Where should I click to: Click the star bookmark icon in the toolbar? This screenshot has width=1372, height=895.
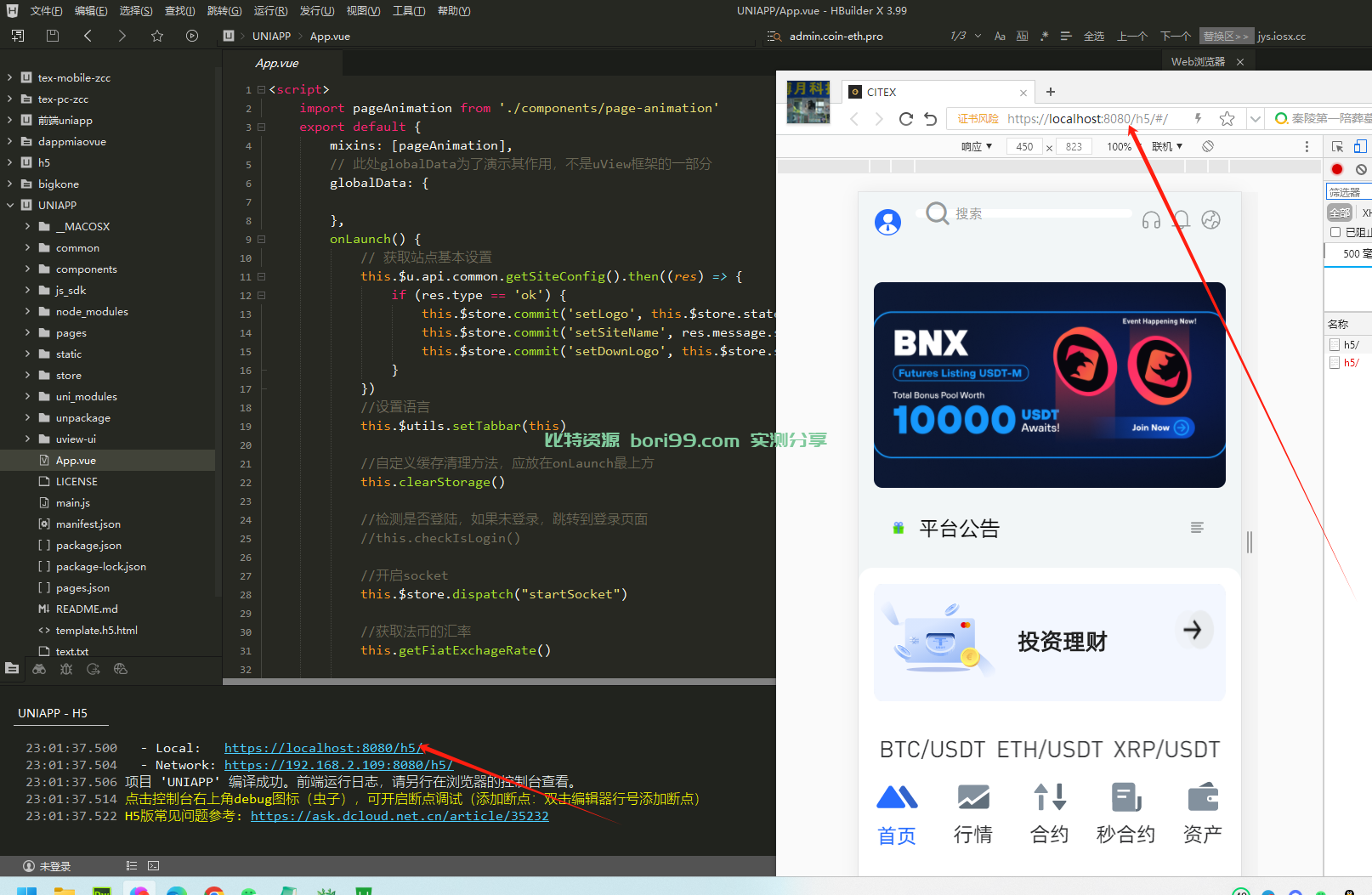tap(157, 36)
